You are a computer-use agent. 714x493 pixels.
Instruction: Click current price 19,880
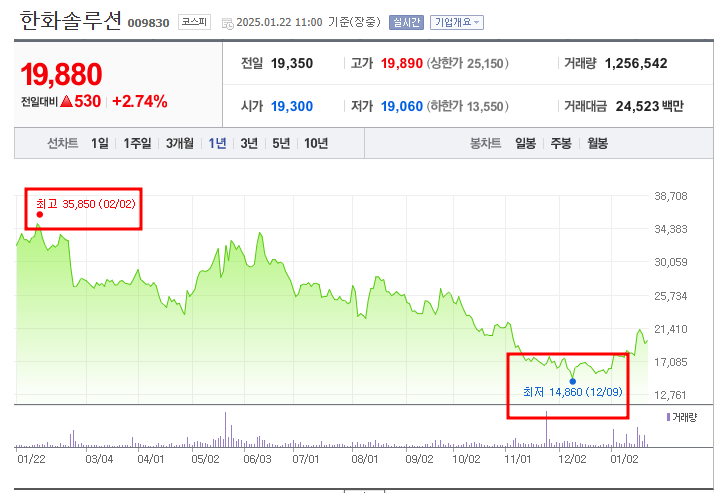click(61, 74)
